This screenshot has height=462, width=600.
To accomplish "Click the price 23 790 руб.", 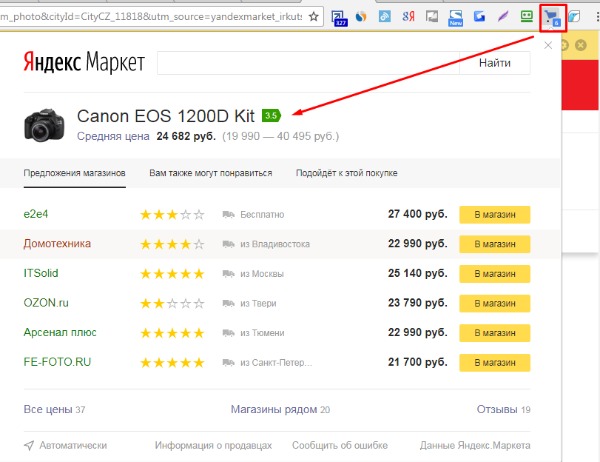I will (417, 302).
